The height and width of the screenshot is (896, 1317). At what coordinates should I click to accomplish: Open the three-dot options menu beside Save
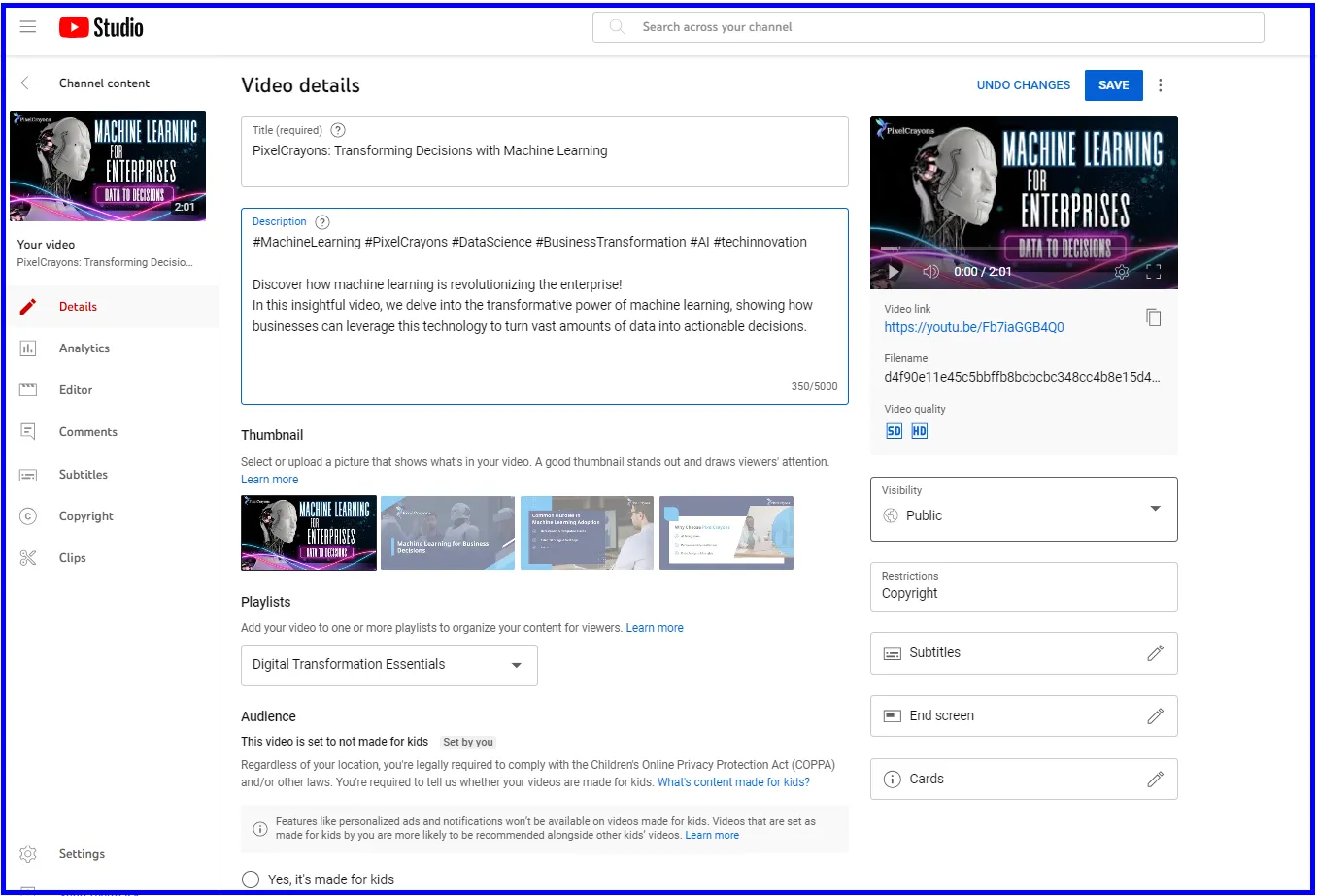click(1161, 85)
